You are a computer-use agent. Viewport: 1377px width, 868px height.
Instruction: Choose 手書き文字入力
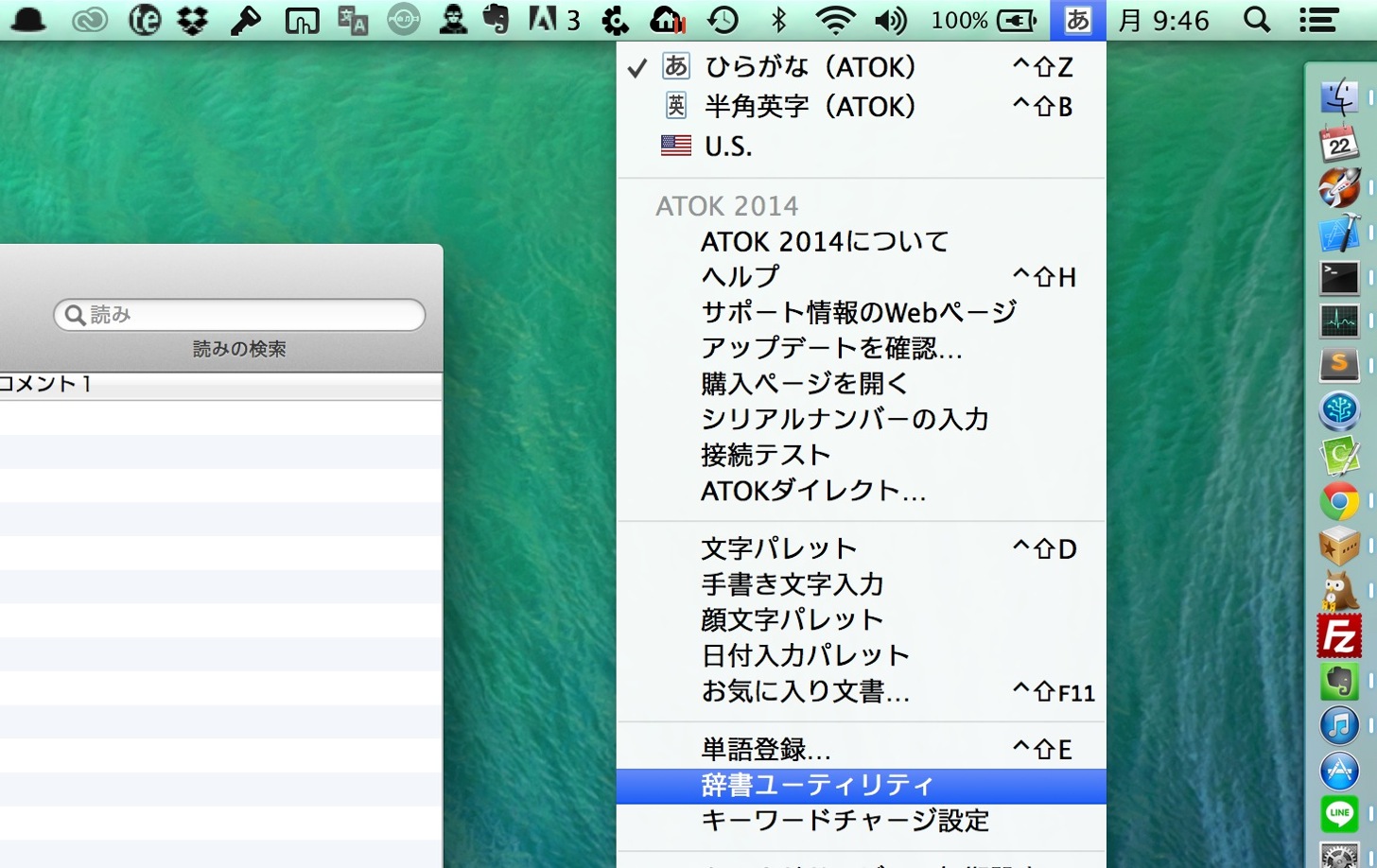coord(861,585)
